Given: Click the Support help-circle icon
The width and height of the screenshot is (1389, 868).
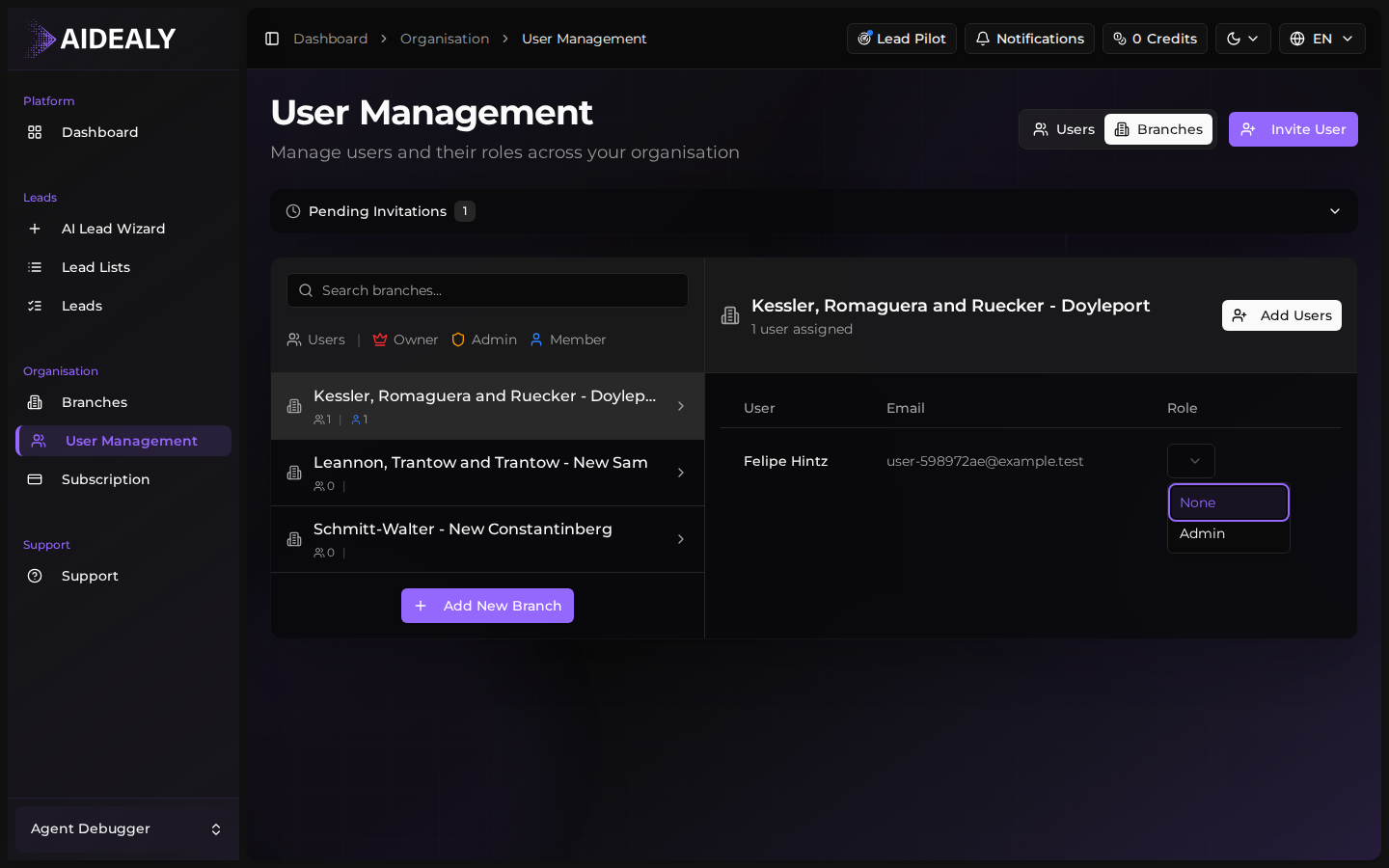Looking at the screenshot, I should click(35, 576).
